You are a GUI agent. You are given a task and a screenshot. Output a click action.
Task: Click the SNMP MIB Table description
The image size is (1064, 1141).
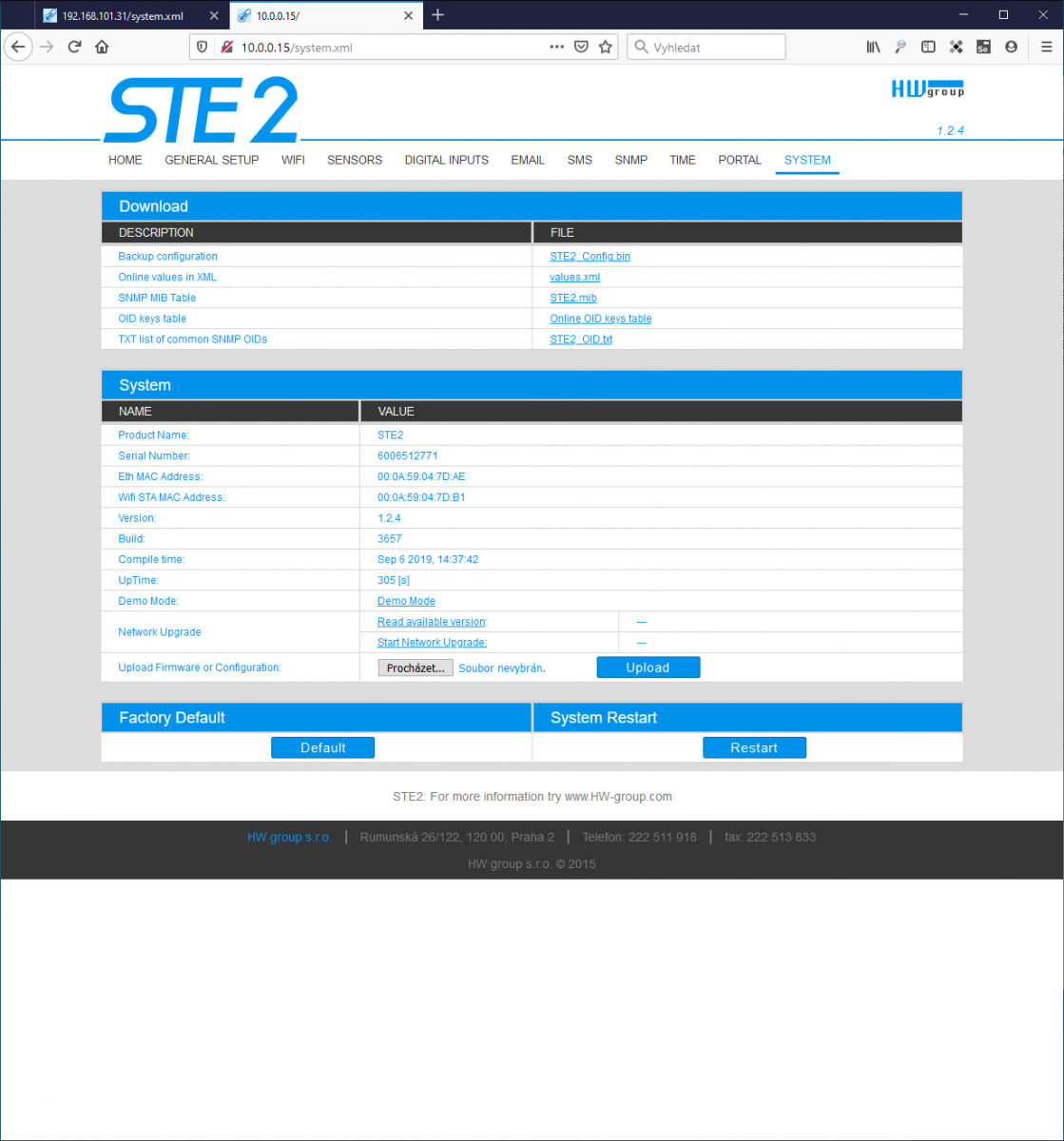click(157, 299)
